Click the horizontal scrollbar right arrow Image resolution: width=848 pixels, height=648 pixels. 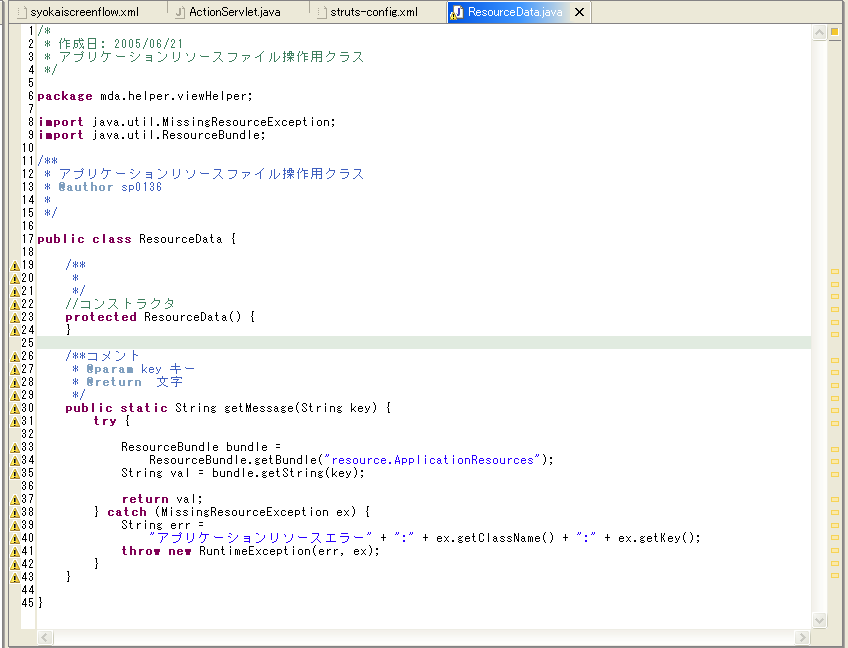click(803, 637)
